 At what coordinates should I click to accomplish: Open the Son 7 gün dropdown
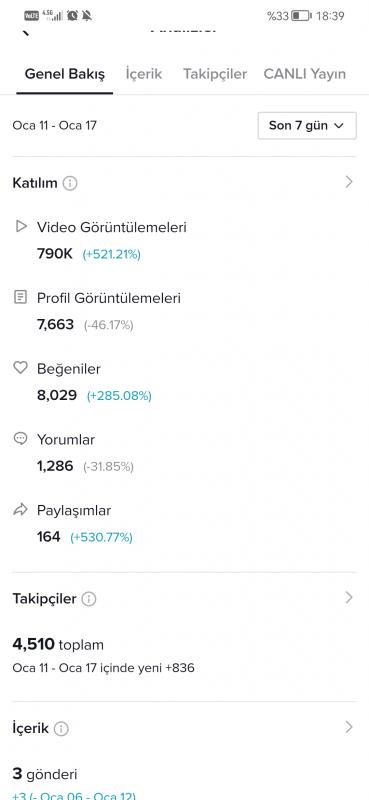click(x=307, y=126)
